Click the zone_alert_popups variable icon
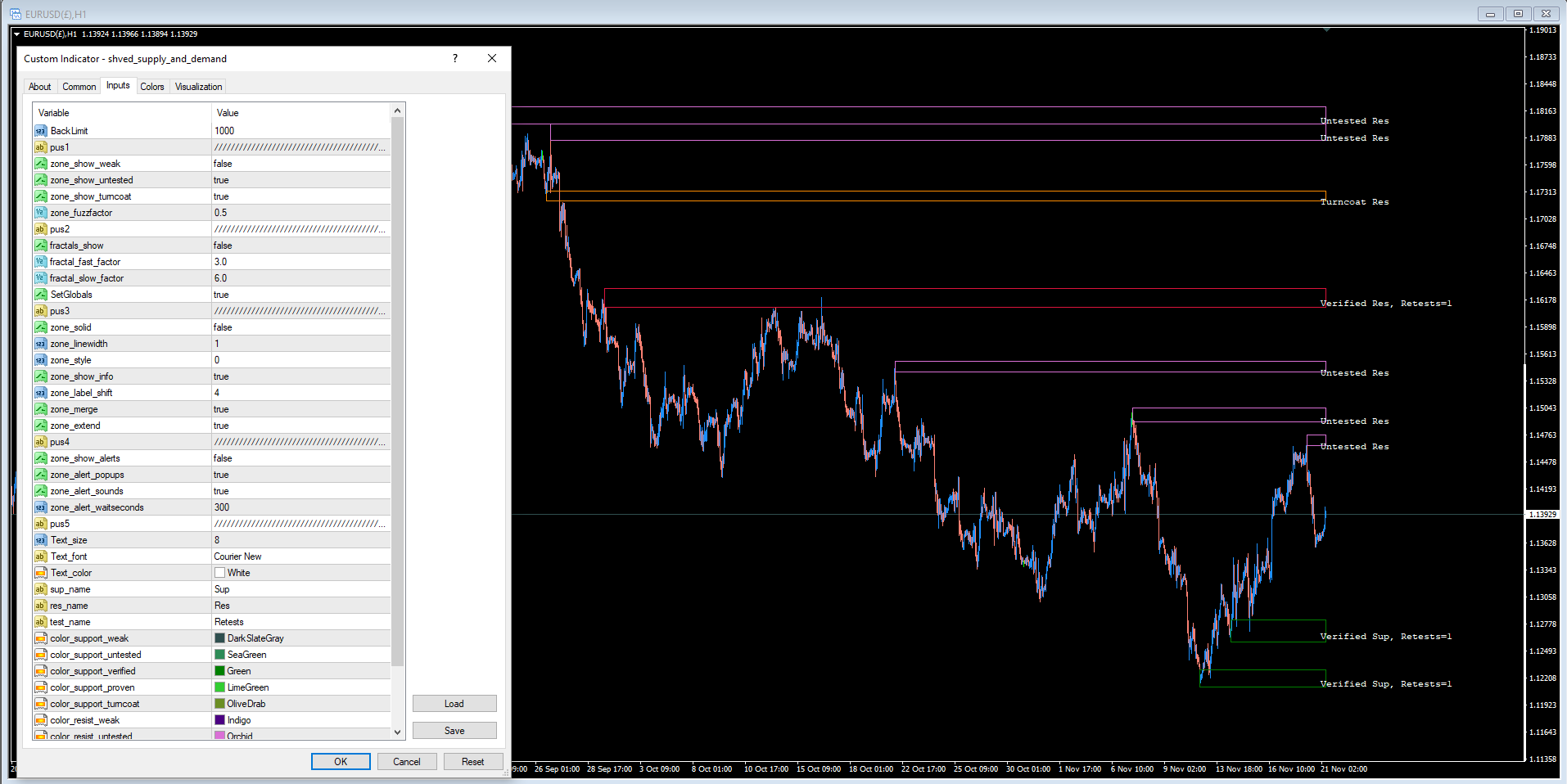Image resolution: width=1567 pixels, height=784 pixels. tap(40, 475)
